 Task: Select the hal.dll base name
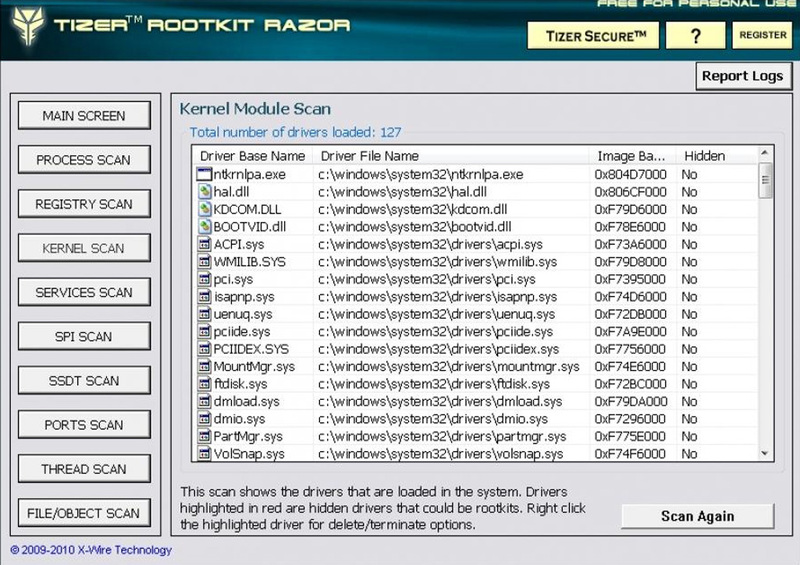tap(231, 192)
